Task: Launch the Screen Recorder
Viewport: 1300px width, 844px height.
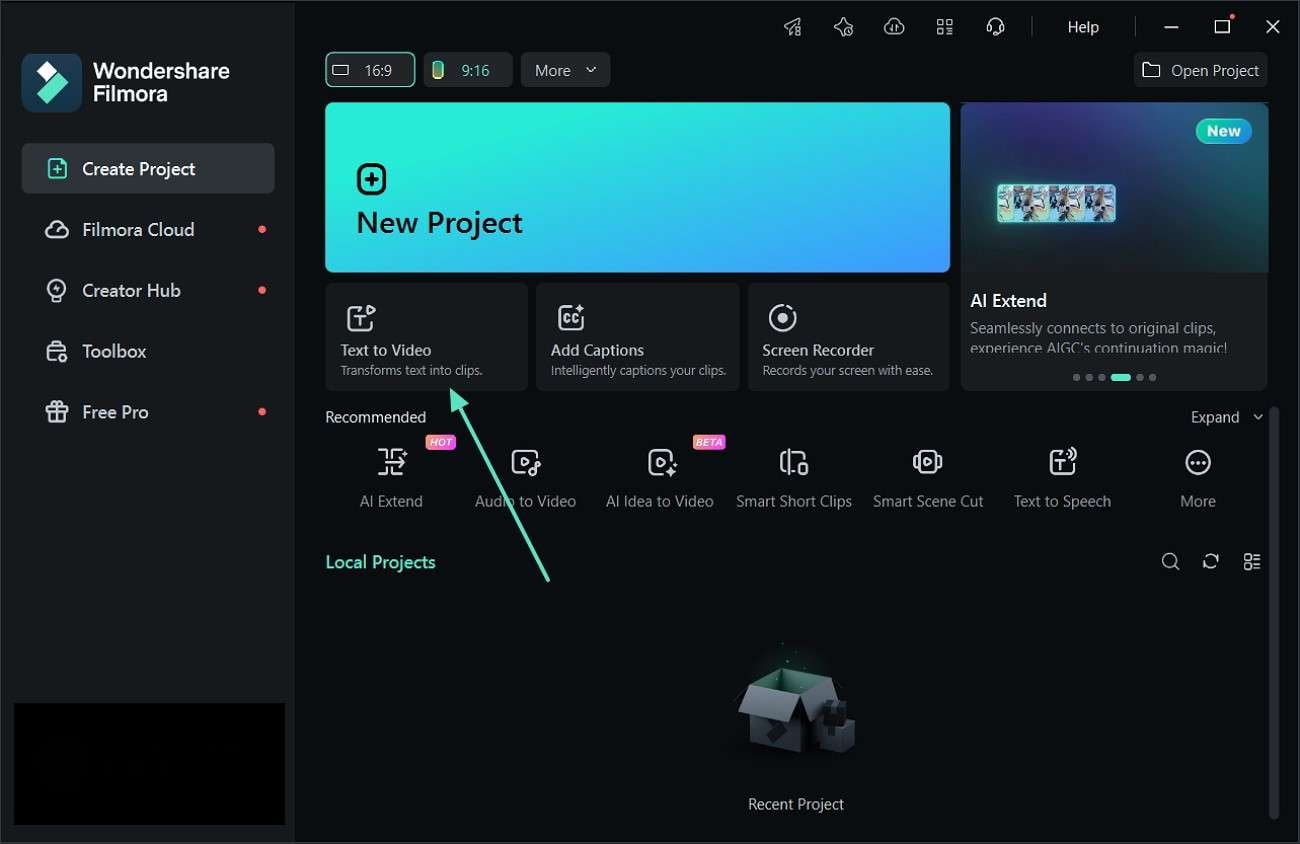Action: pyautogui.click(x=849, y=337)
